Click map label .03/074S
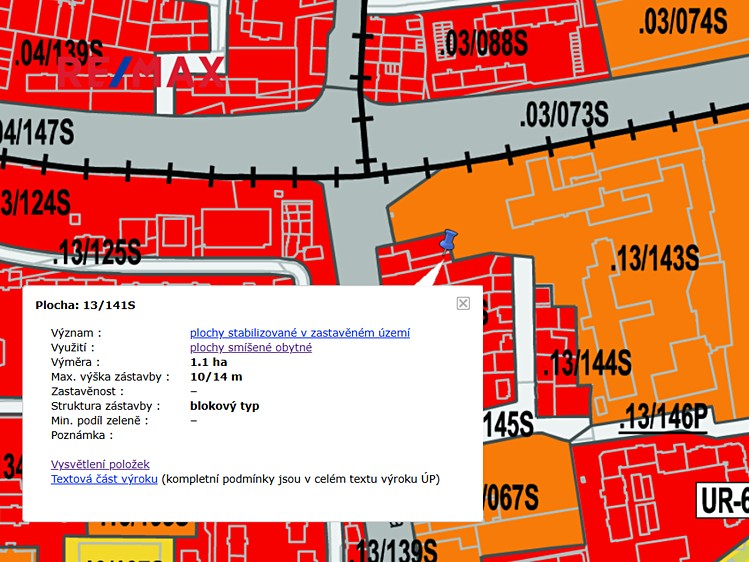 point(683,21)
